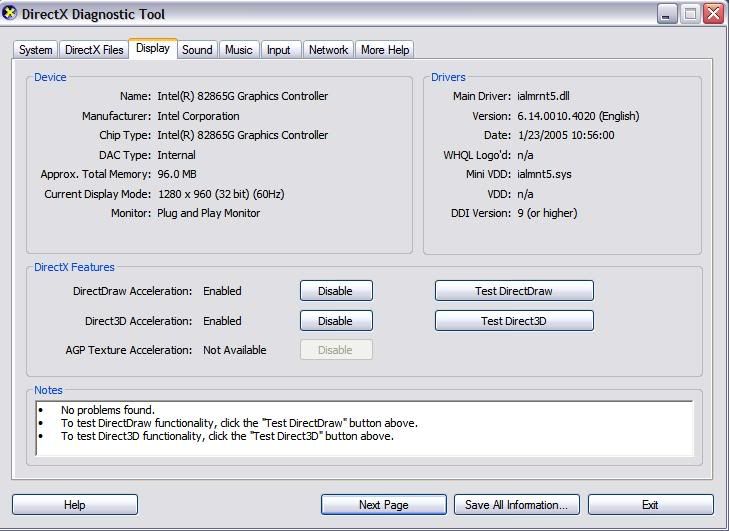Open the DirectX Files tab

(x=94, y=50)
